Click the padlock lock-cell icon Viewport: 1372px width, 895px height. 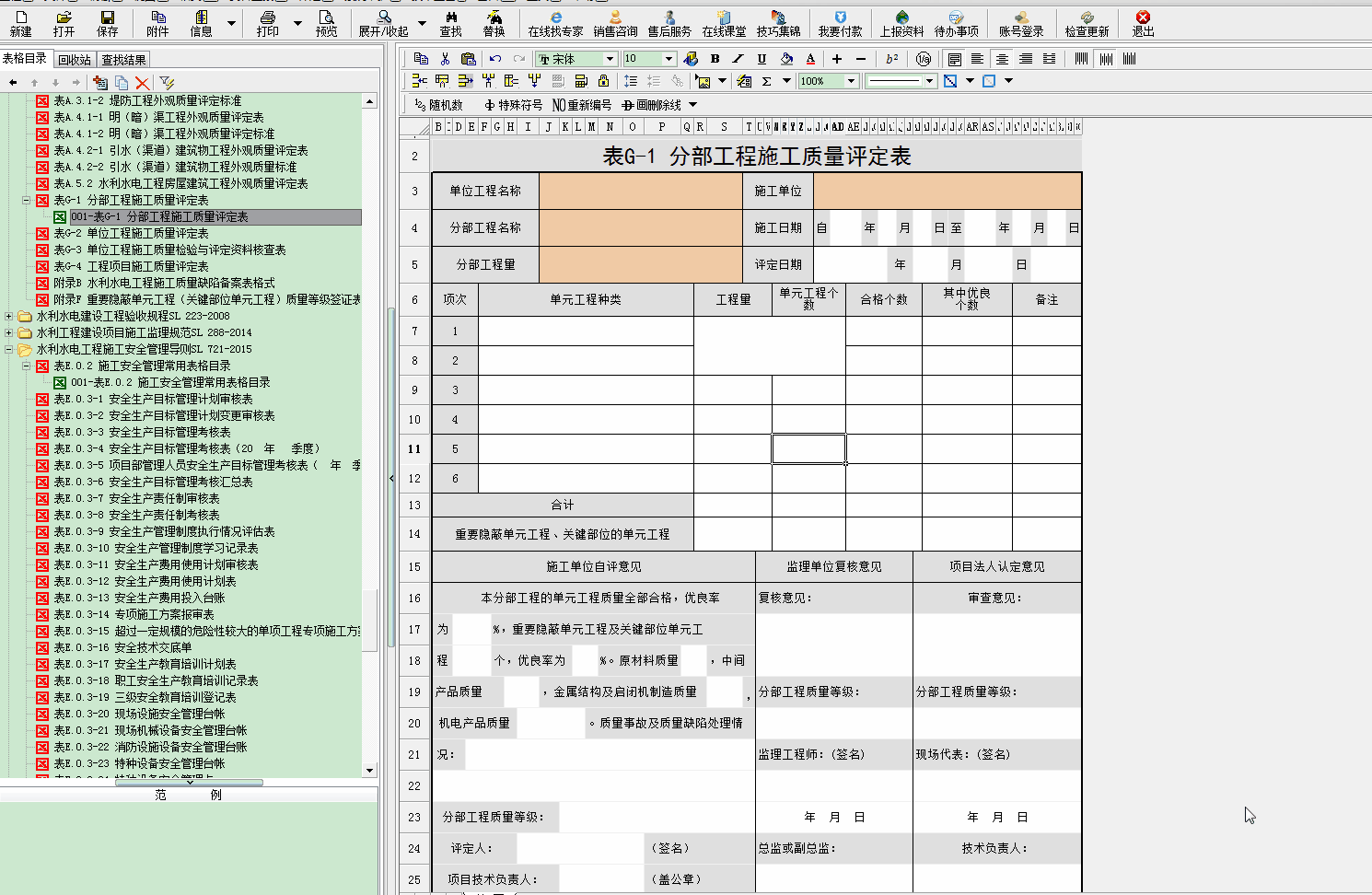point(603,81)
